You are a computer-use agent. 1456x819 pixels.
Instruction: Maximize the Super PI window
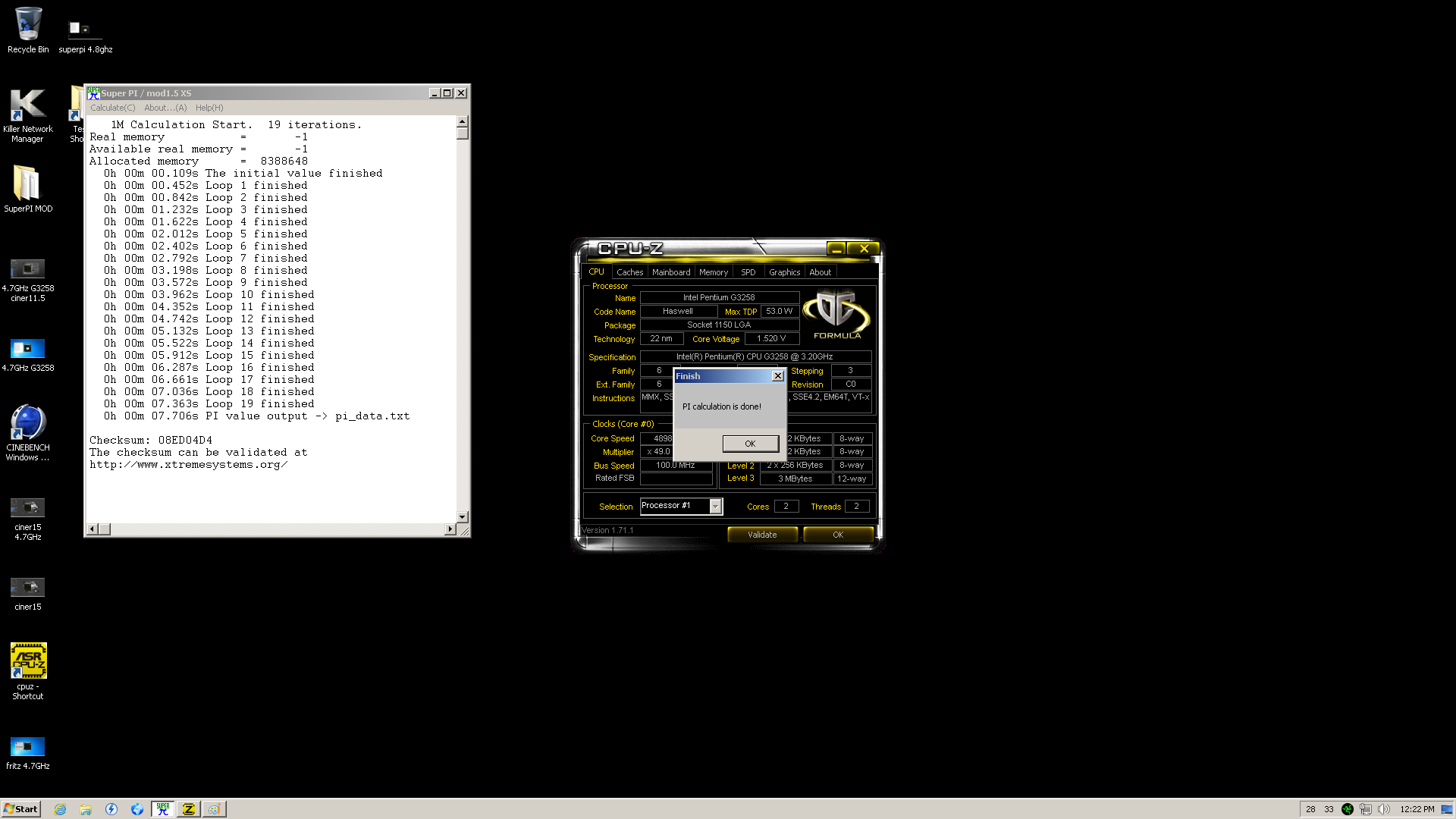point(447,93)
